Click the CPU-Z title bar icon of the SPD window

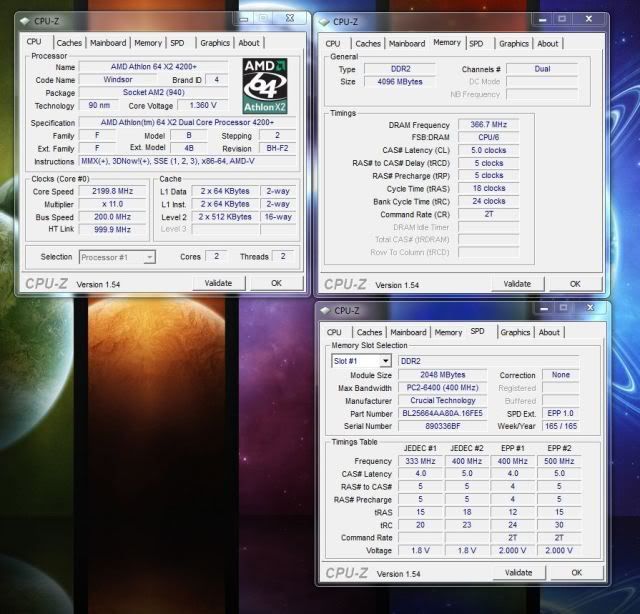click(325, 311)
